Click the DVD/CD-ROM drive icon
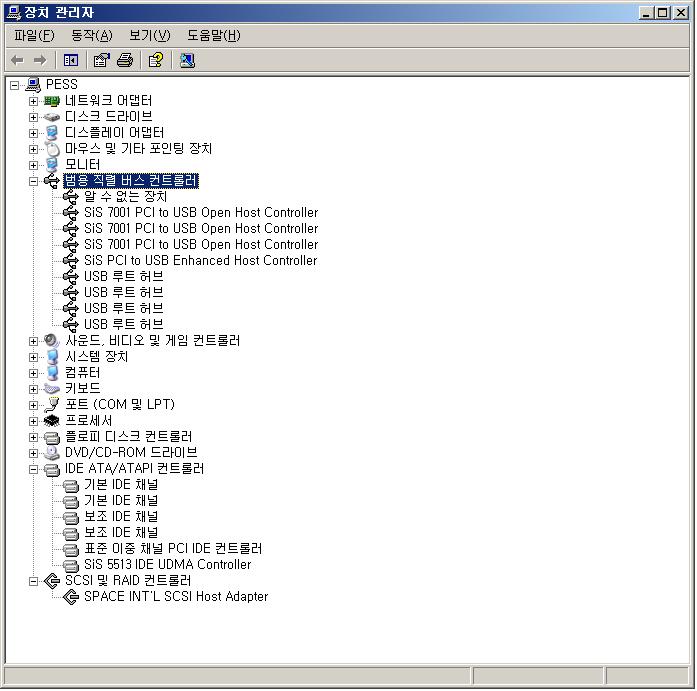697x691 pixels. pos(52,453)
